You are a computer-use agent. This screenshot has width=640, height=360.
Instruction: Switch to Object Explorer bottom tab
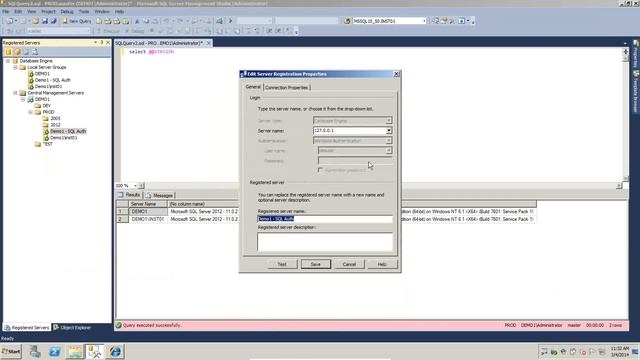click(x=72, y=327)
